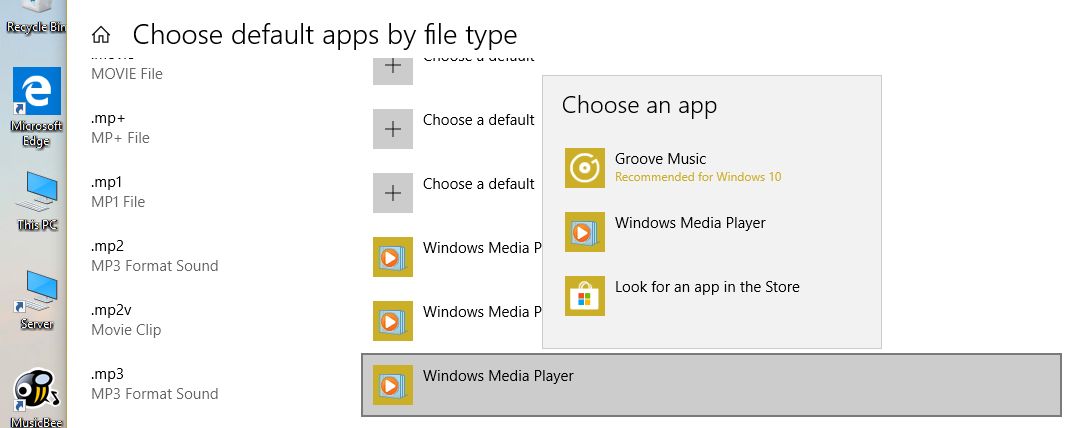Click "Choose a default" for .mp1
Image resolution: width=1084 pixels, height=428 pixels.
point(478,184)
